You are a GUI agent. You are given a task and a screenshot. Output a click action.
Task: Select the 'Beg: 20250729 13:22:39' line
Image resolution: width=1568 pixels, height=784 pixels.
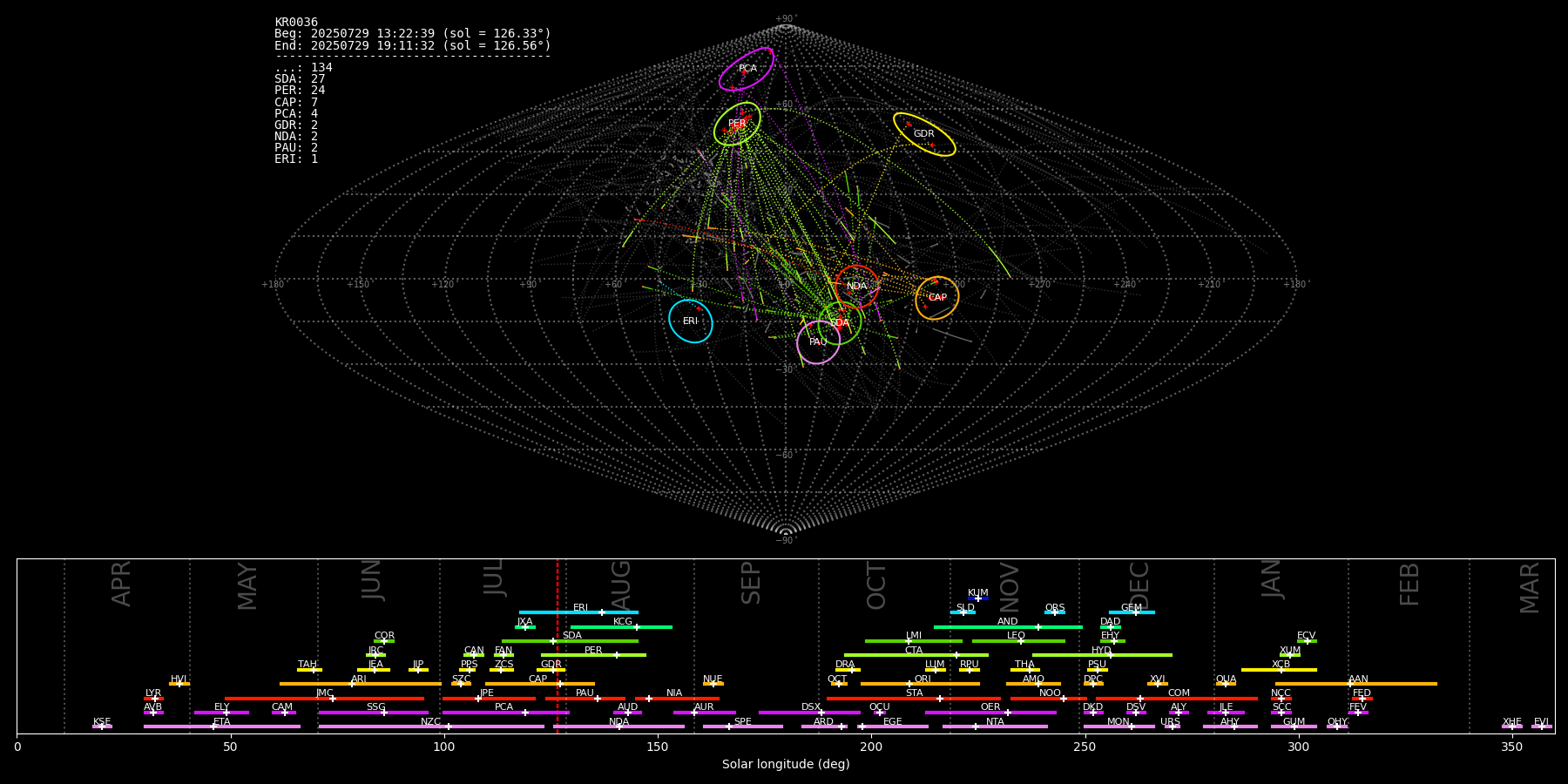point(413,34)
